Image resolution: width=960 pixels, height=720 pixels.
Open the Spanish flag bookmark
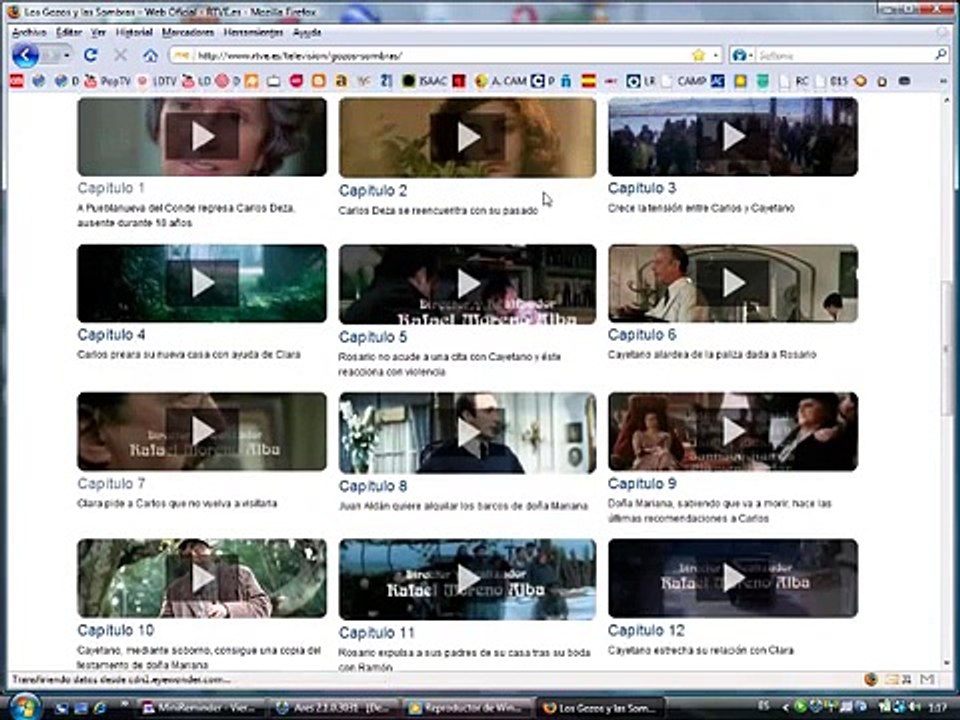[588, 81]
